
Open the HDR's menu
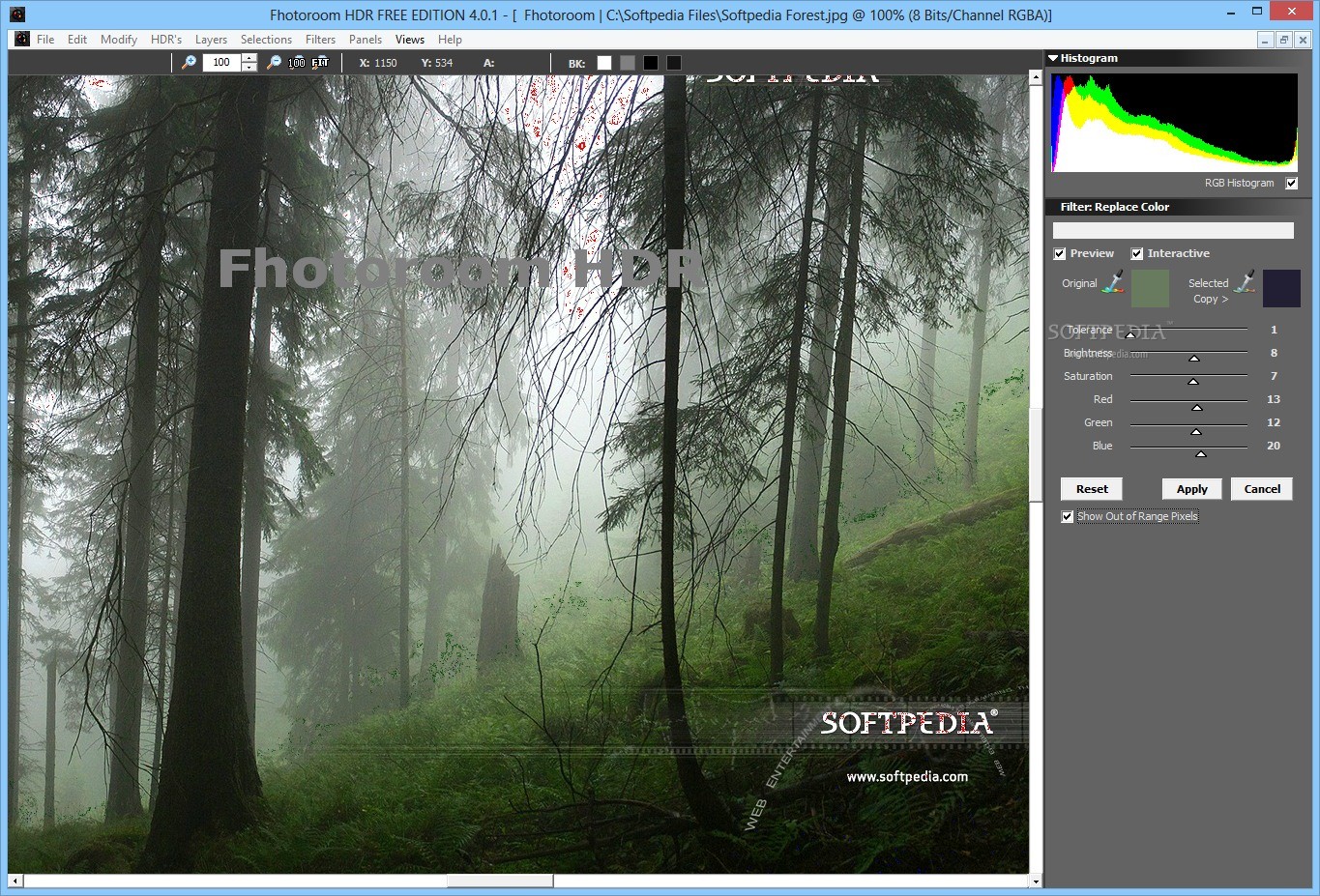(166, 40)
